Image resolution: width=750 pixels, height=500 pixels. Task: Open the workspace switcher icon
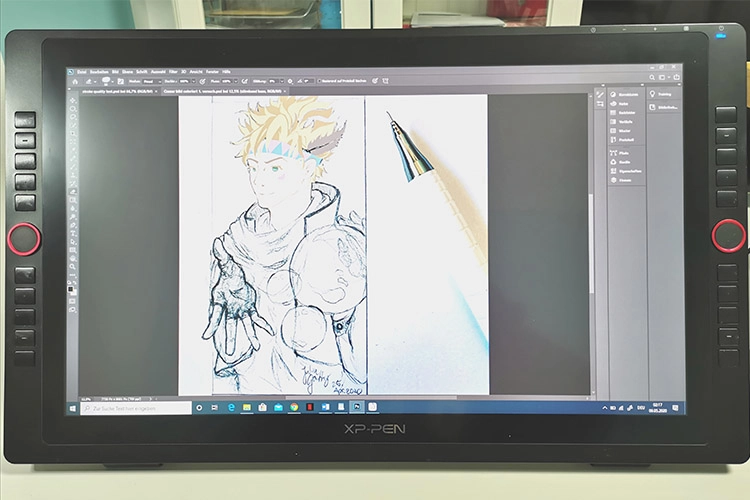662,77
